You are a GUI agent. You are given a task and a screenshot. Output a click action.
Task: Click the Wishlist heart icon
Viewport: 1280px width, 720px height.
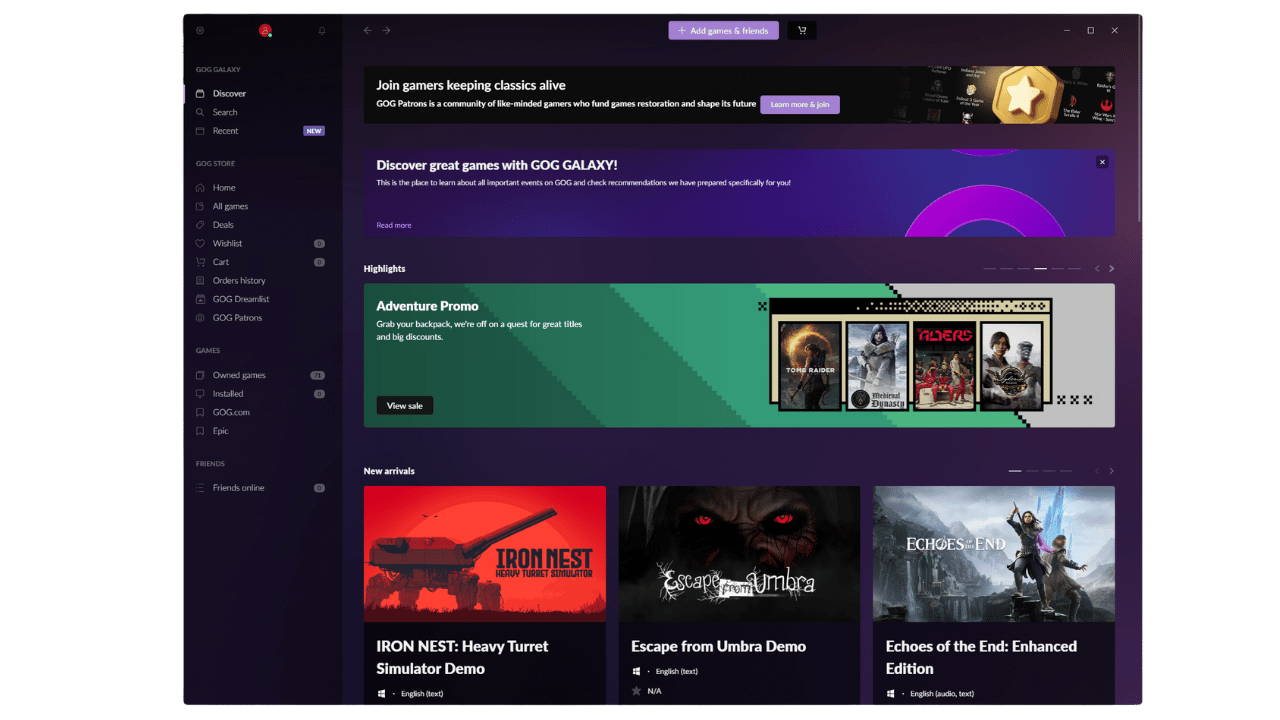tap(200, 243)
